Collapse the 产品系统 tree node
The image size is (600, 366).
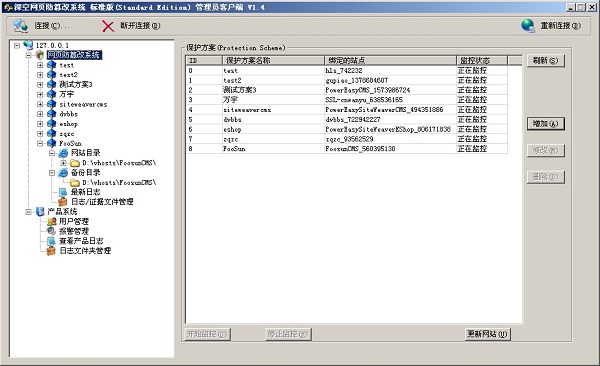[x=29, y=212]
